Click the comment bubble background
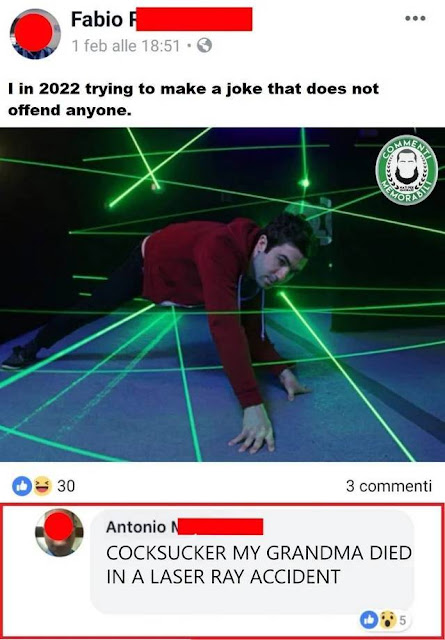Image resolution: width=445 pixels, height=640 pixels. (x=252, y=562)
